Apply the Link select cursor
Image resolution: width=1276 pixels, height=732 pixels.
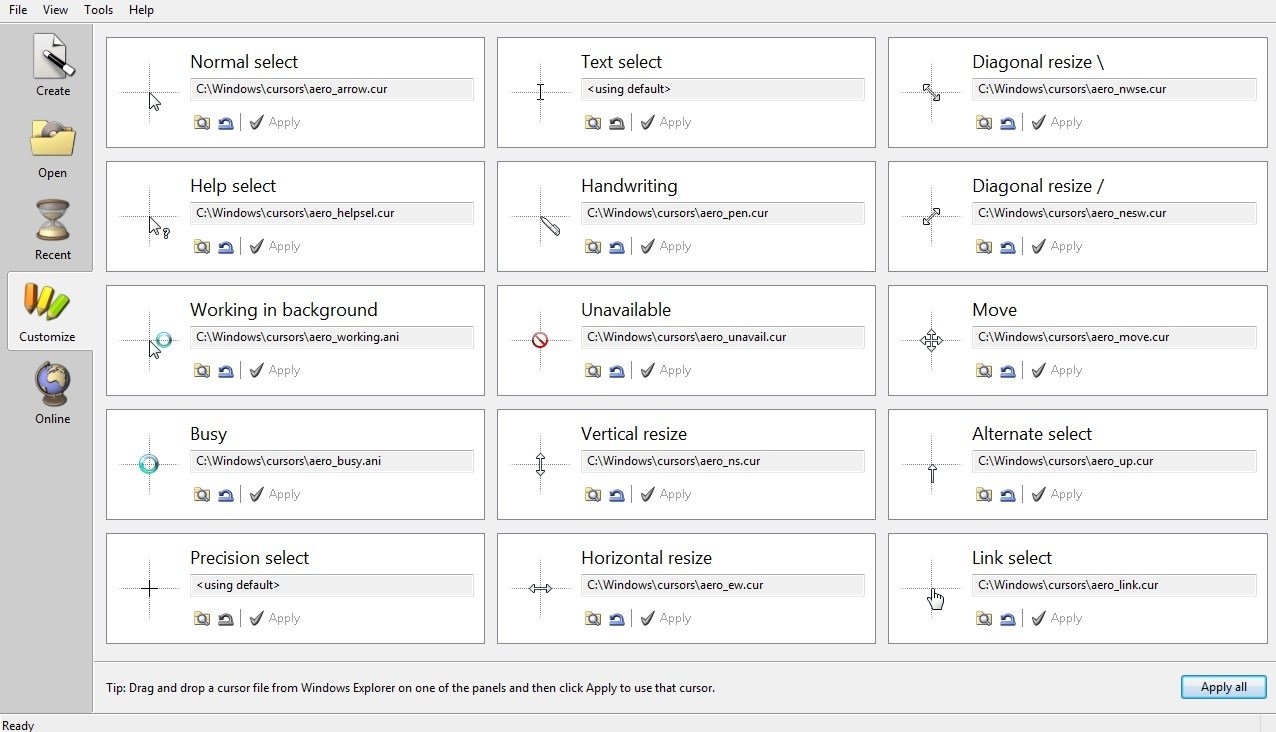tap(1057, 618)
